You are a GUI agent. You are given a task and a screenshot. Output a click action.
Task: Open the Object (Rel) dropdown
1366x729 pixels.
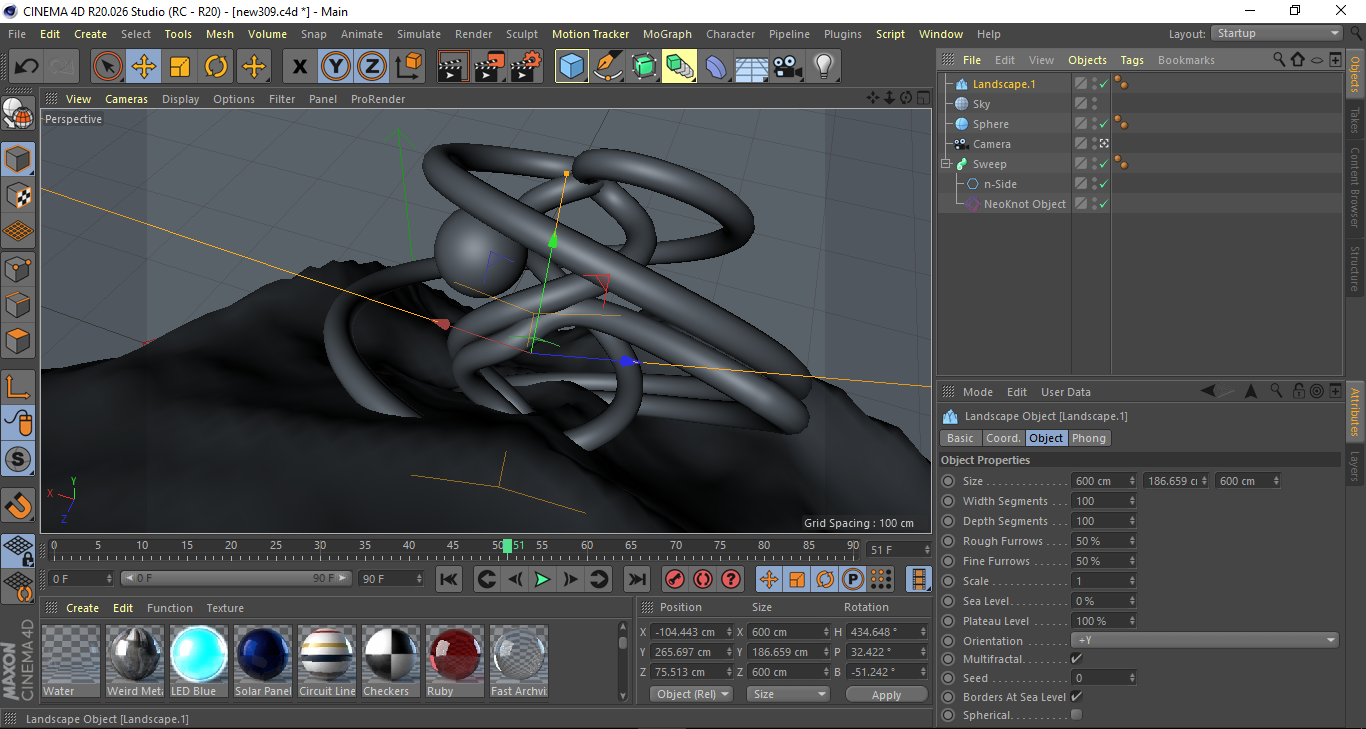[x=691, y=694]
